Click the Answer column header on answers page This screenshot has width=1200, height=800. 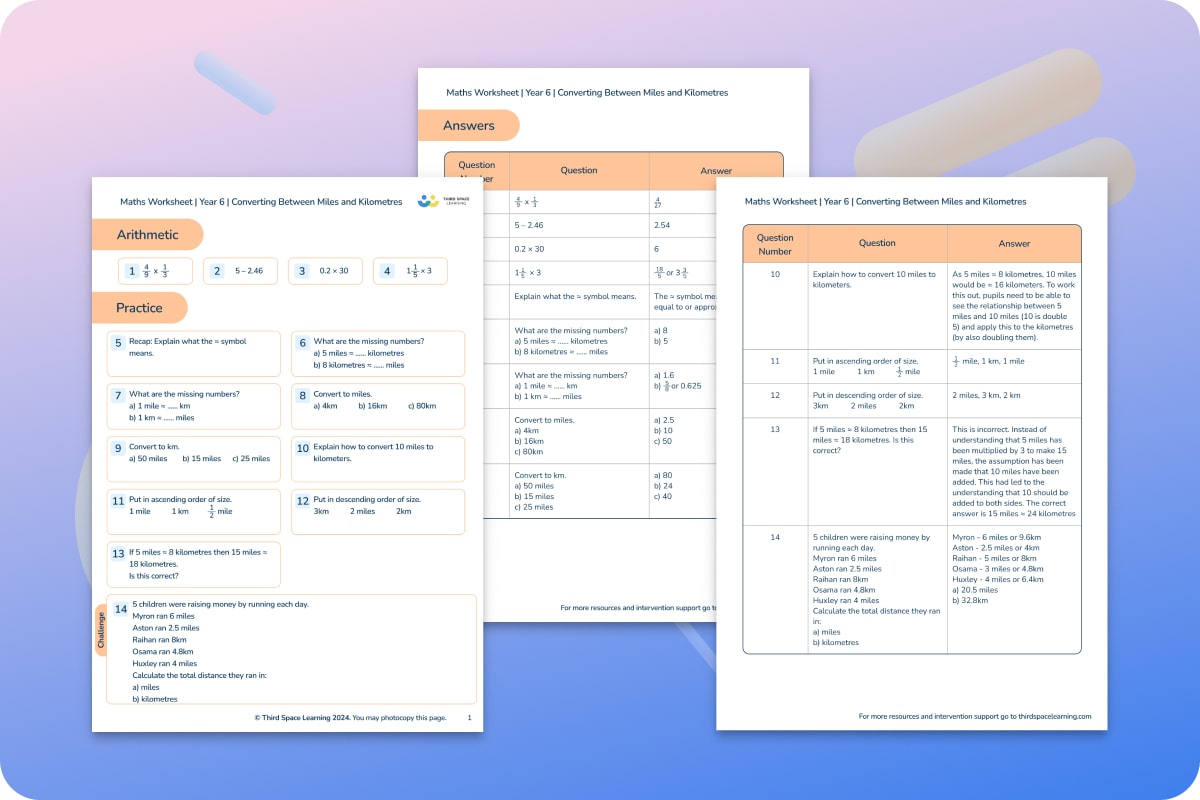click(x=1014, y=242)
